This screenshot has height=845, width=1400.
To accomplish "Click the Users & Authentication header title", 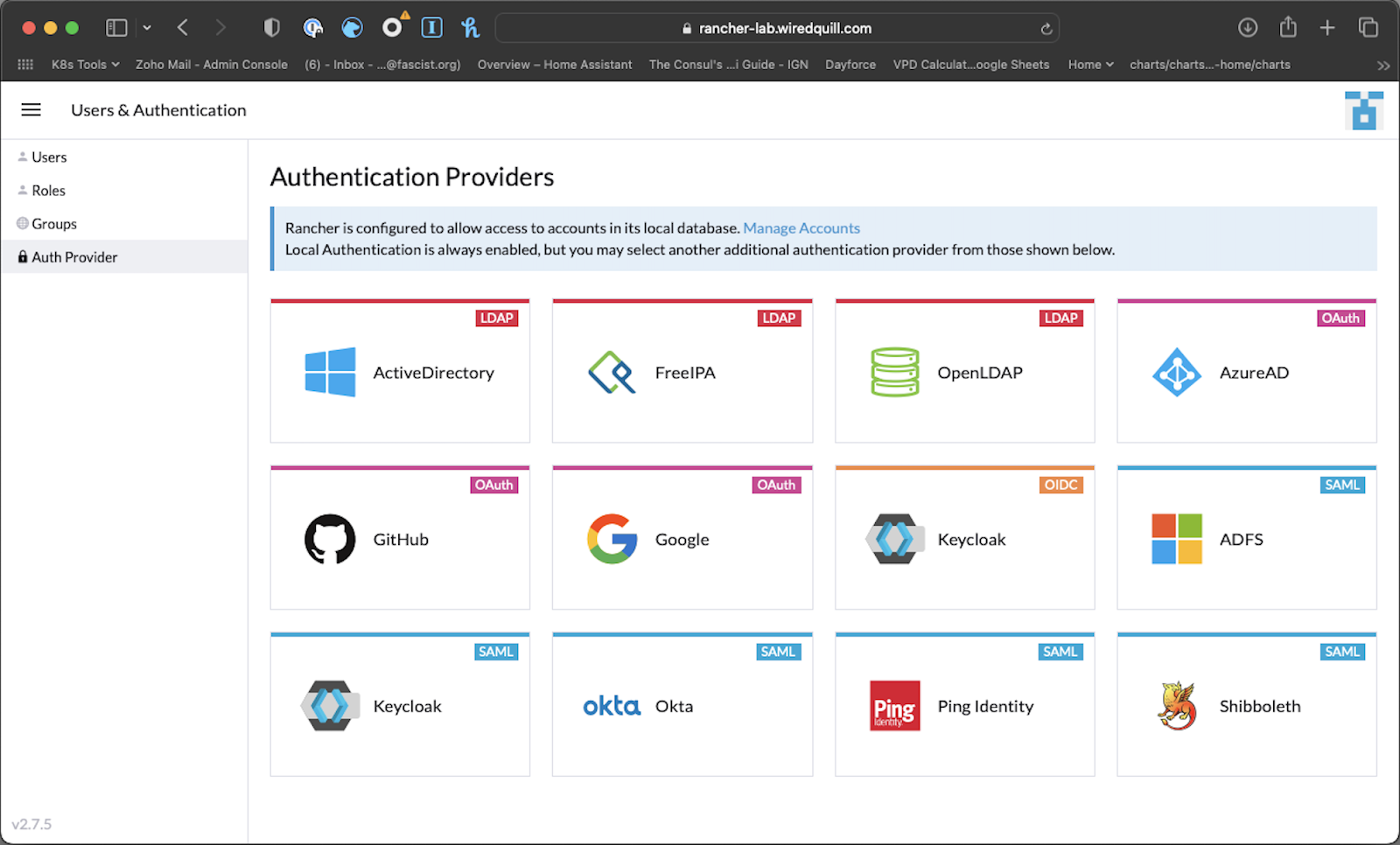I will pyautogui.click(x=158, y=110).
